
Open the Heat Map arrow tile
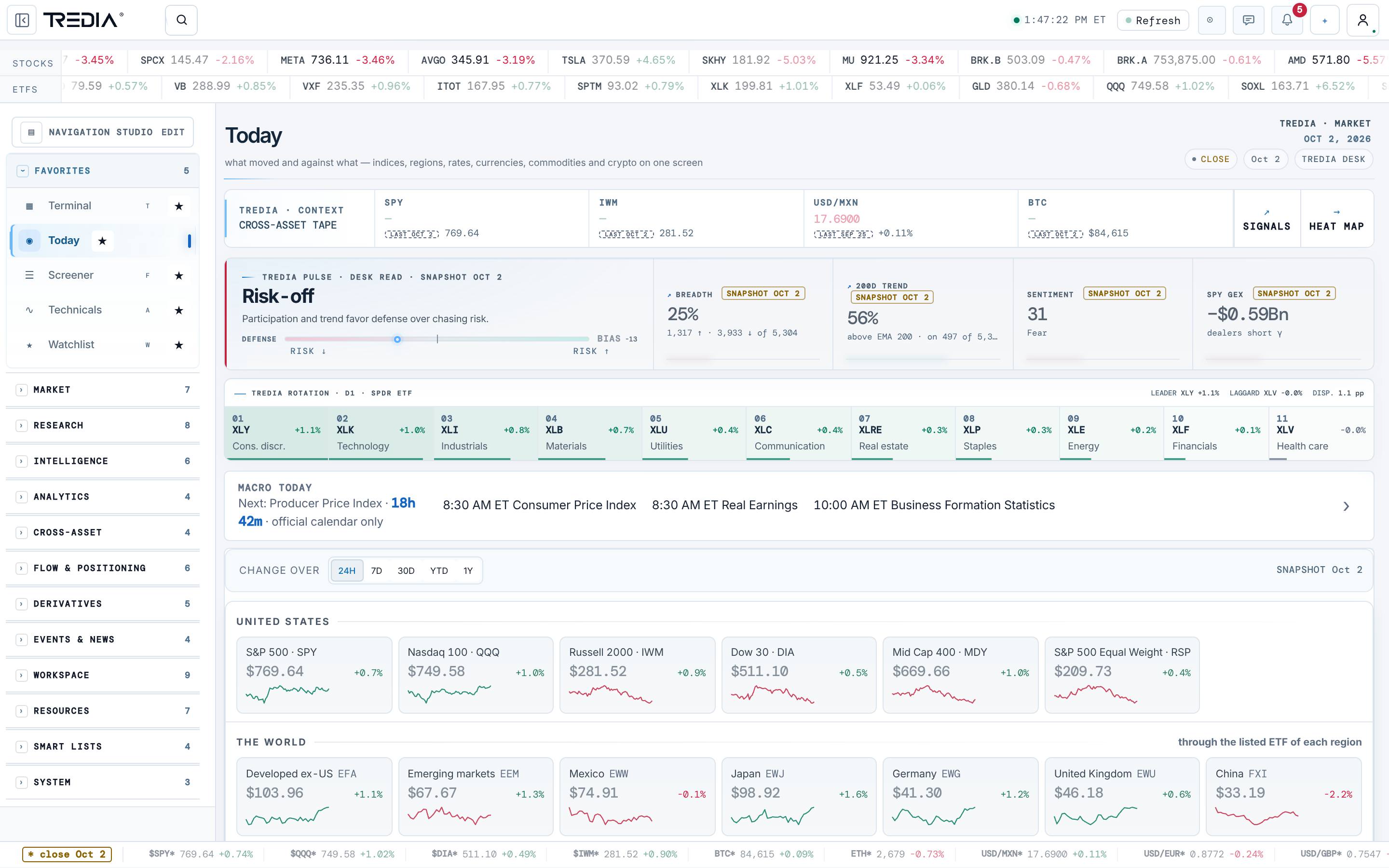[x=1337, y=219]
